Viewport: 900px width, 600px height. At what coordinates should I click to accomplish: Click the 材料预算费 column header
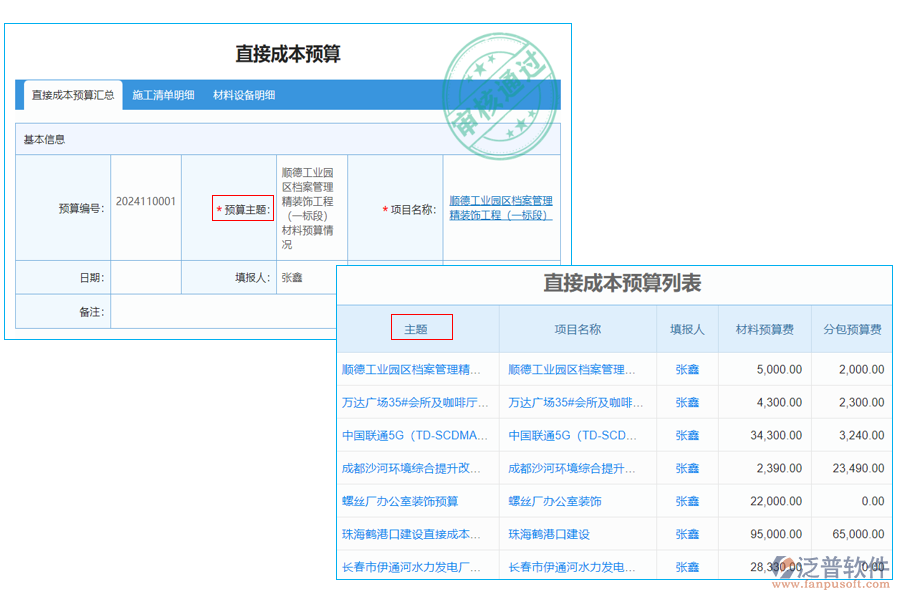766,328
